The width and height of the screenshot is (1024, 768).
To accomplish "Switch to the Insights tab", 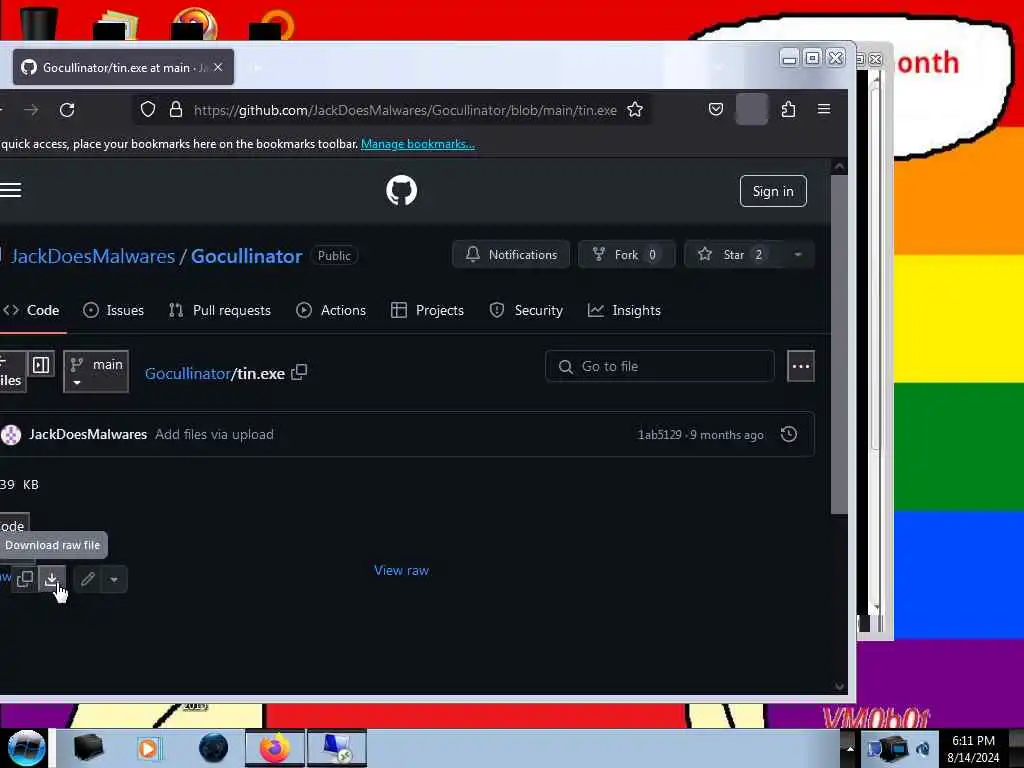I will (624, 310).
